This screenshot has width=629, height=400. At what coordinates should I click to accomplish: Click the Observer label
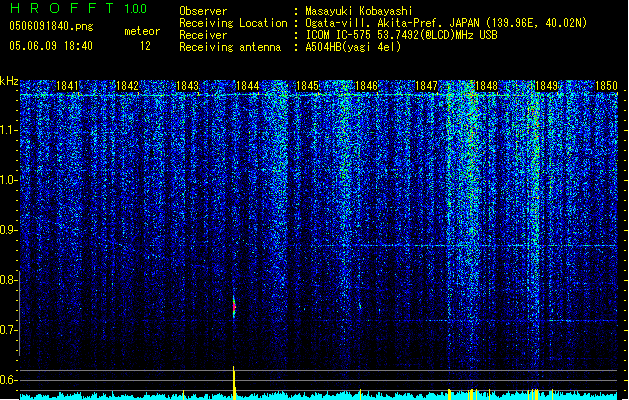[203, 11]
